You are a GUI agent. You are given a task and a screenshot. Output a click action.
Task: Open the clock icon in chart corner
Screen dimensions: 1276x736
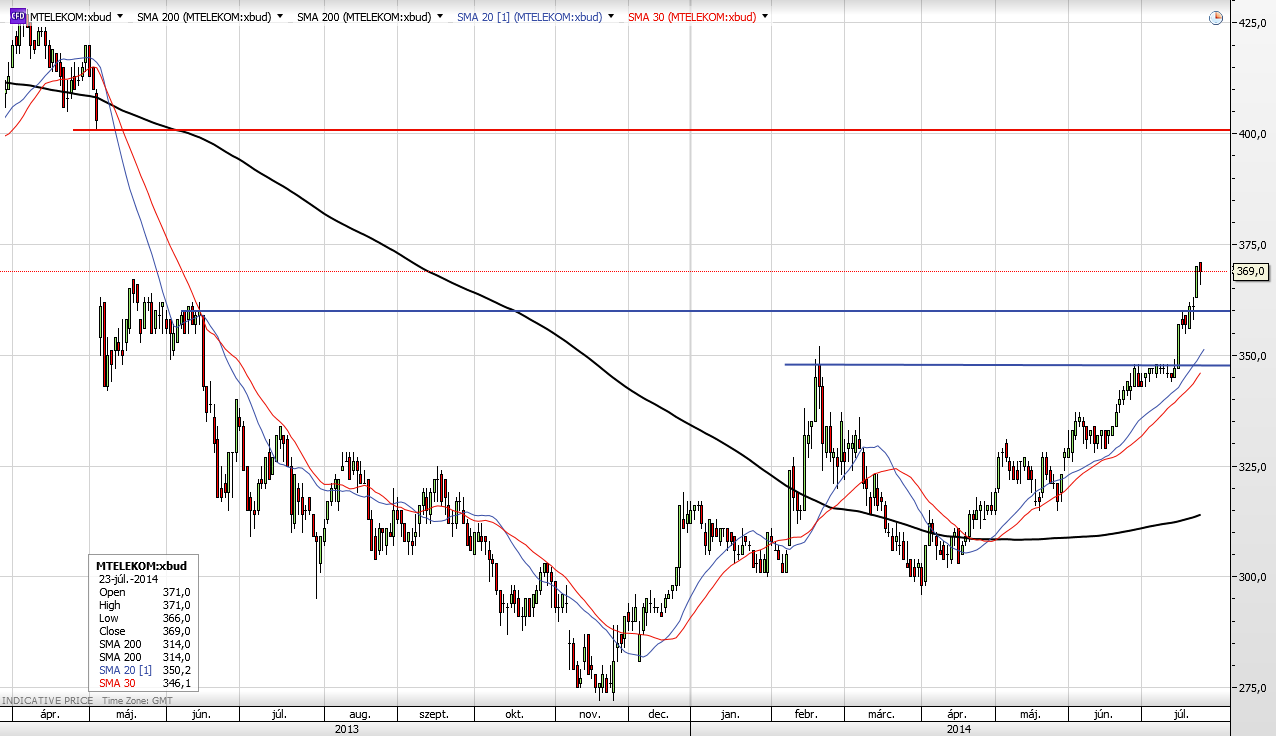1216,18
